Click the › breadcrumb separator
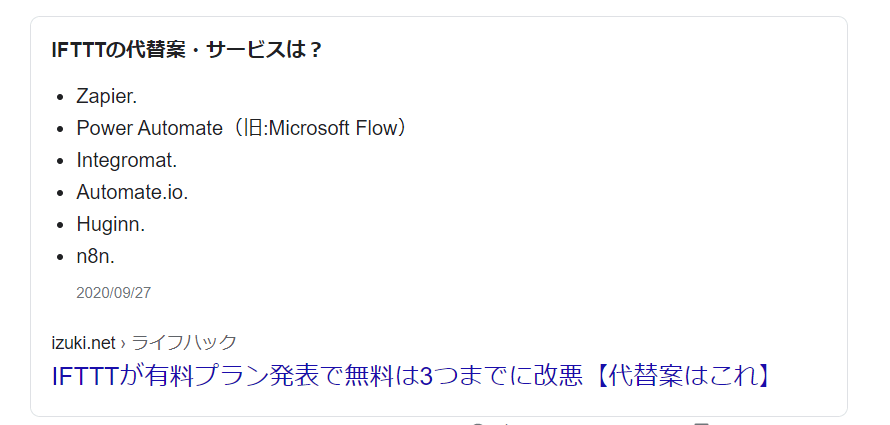 point(123,342)
